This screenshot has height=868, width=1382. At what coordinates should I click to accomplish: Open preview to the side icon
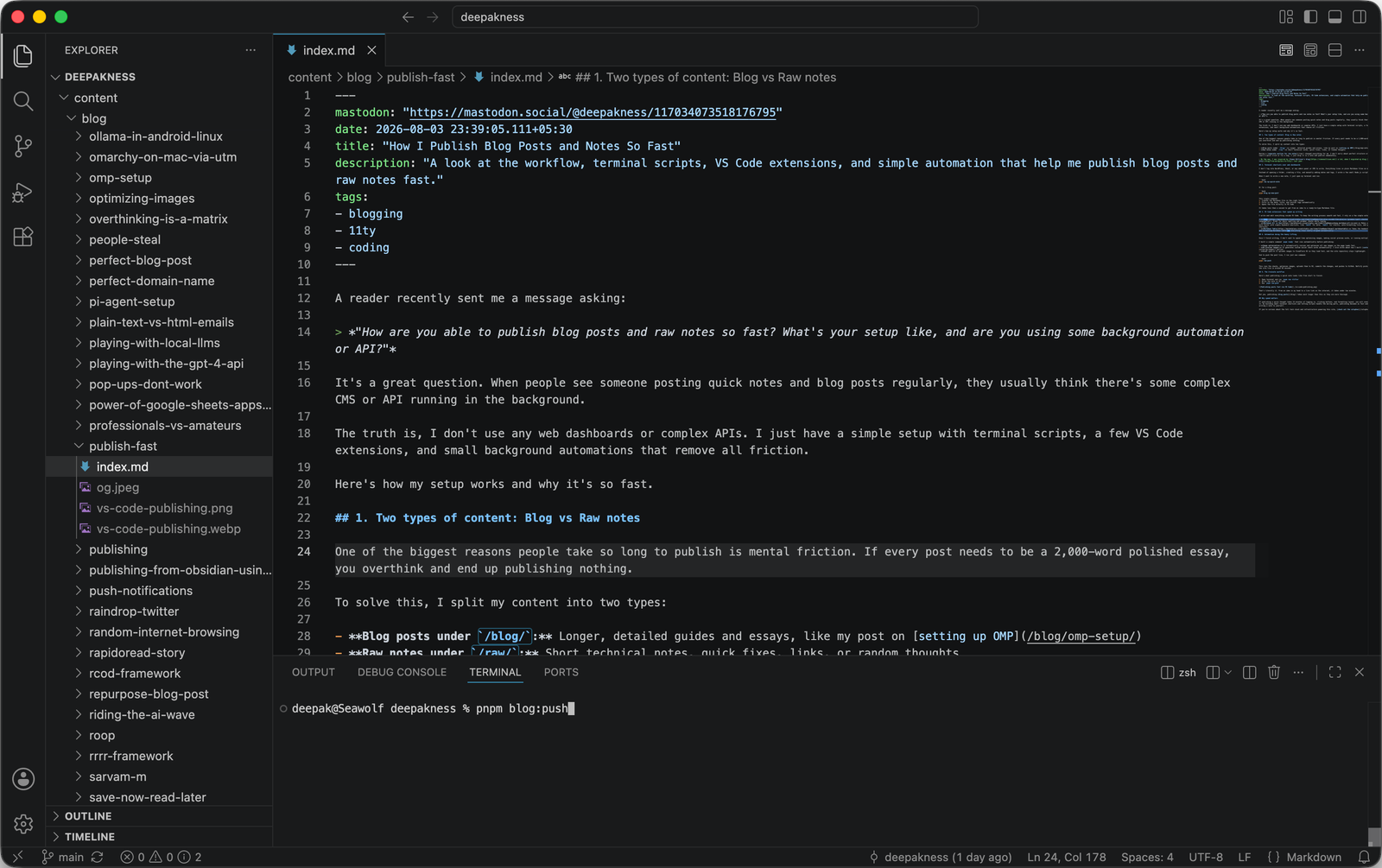click(1286, 50)
